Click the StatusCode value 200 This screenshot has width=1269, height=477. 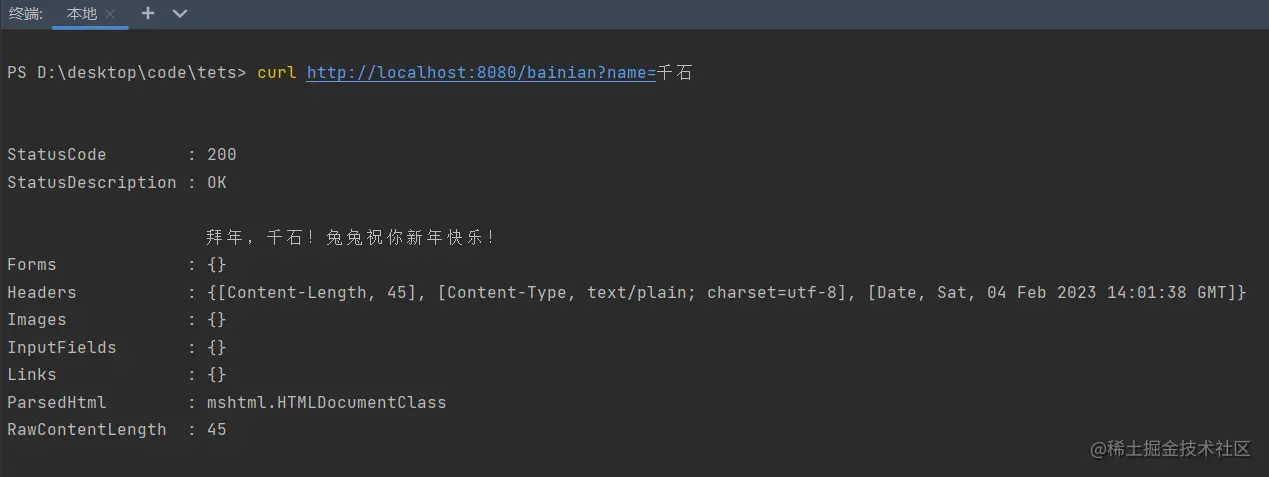point(222,155)
